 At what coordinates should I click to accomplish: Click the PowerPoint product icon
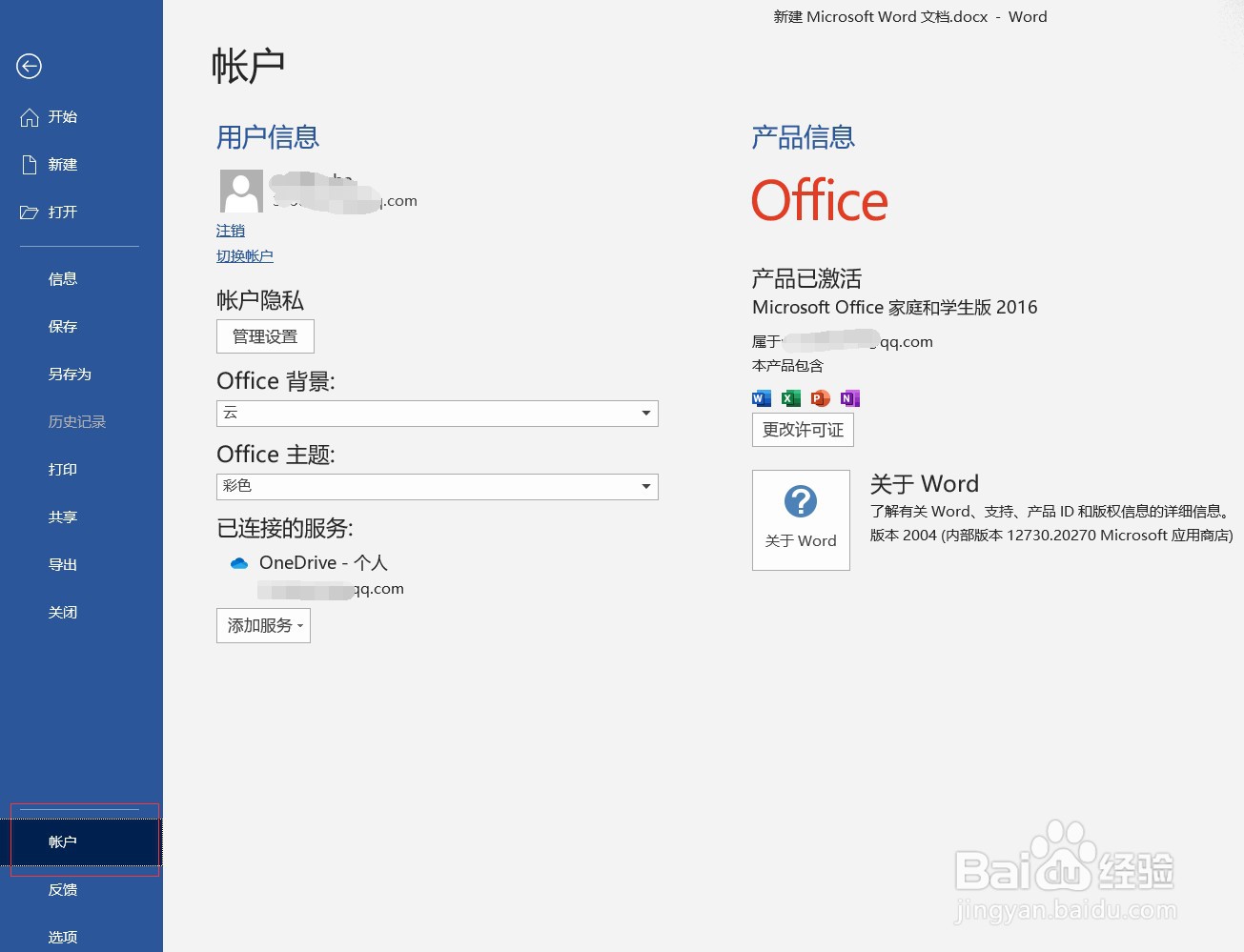[820, 397]
